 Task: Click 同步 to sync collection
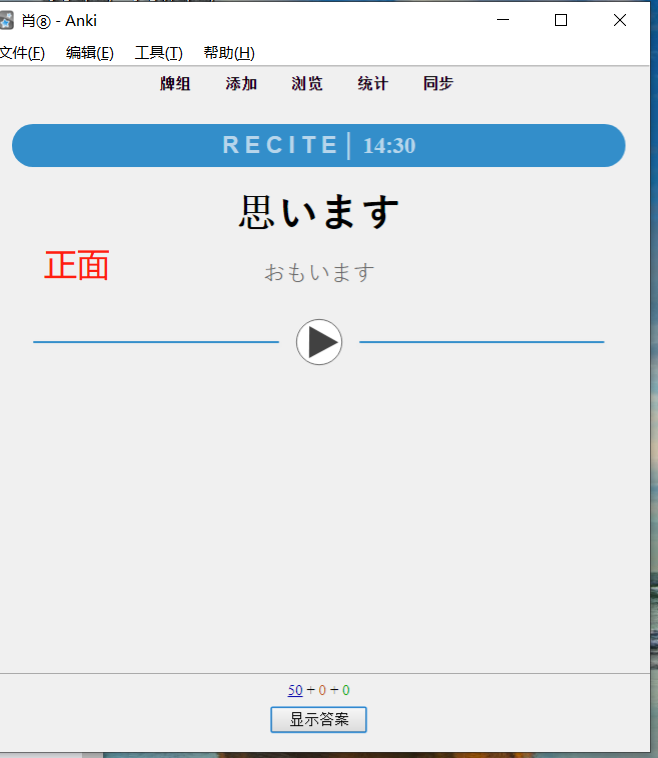point(438,84)
